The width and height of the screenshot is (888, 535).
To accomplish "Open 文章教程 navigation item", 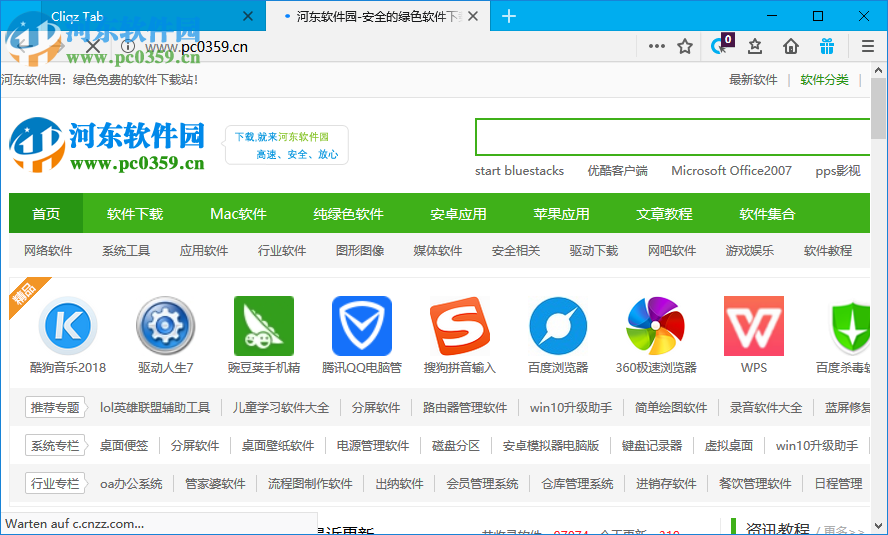I will (664, 213).
